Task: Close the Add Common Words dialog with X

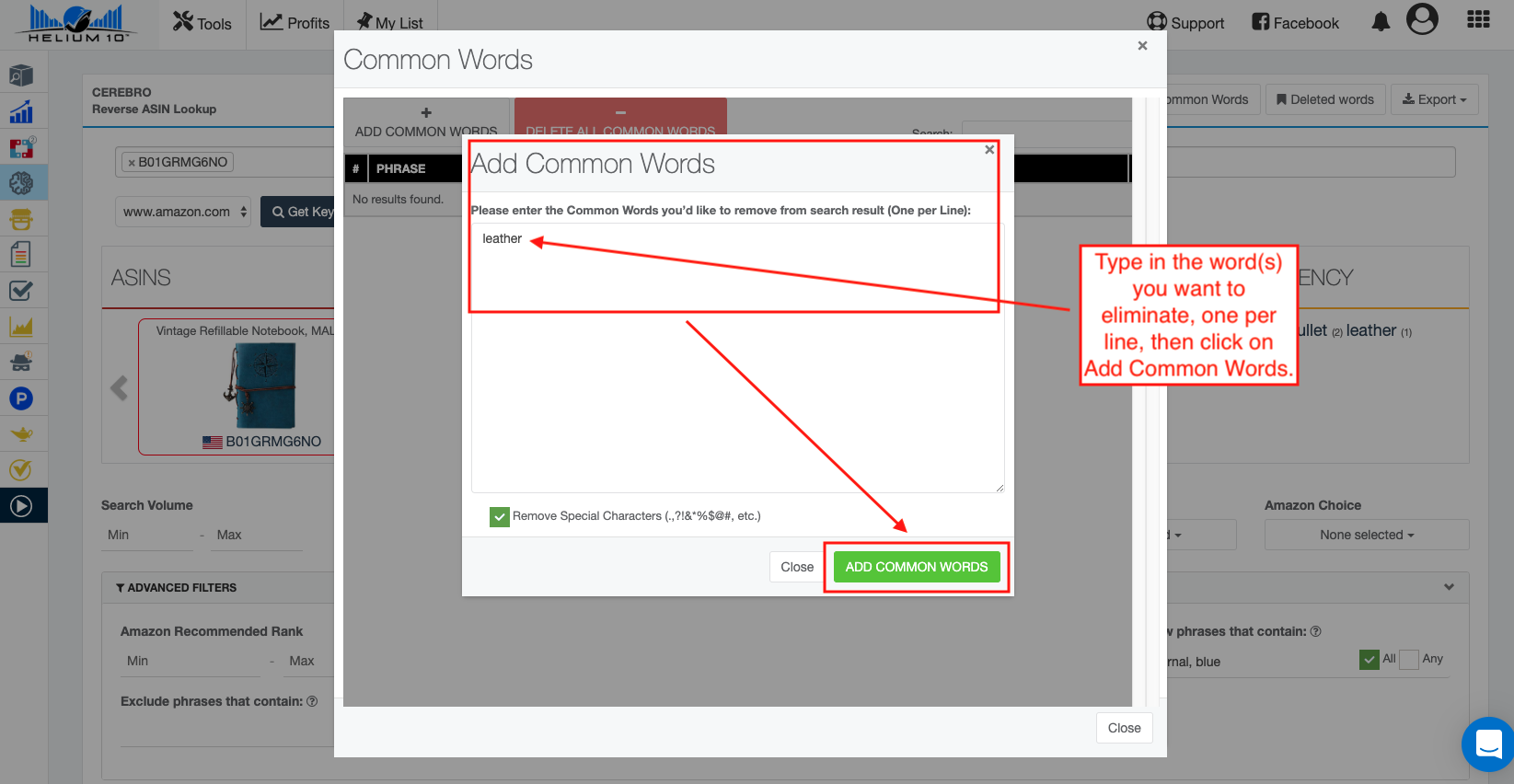Action: point(989,149)
